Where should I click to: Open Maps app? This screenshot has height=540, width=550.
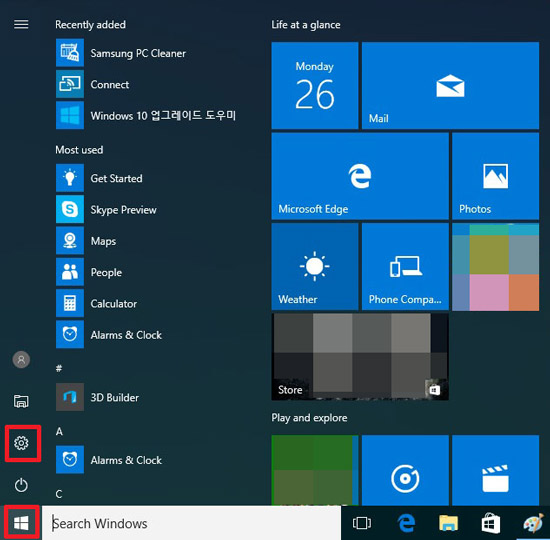pyautogui.click(x=86, y=241)
